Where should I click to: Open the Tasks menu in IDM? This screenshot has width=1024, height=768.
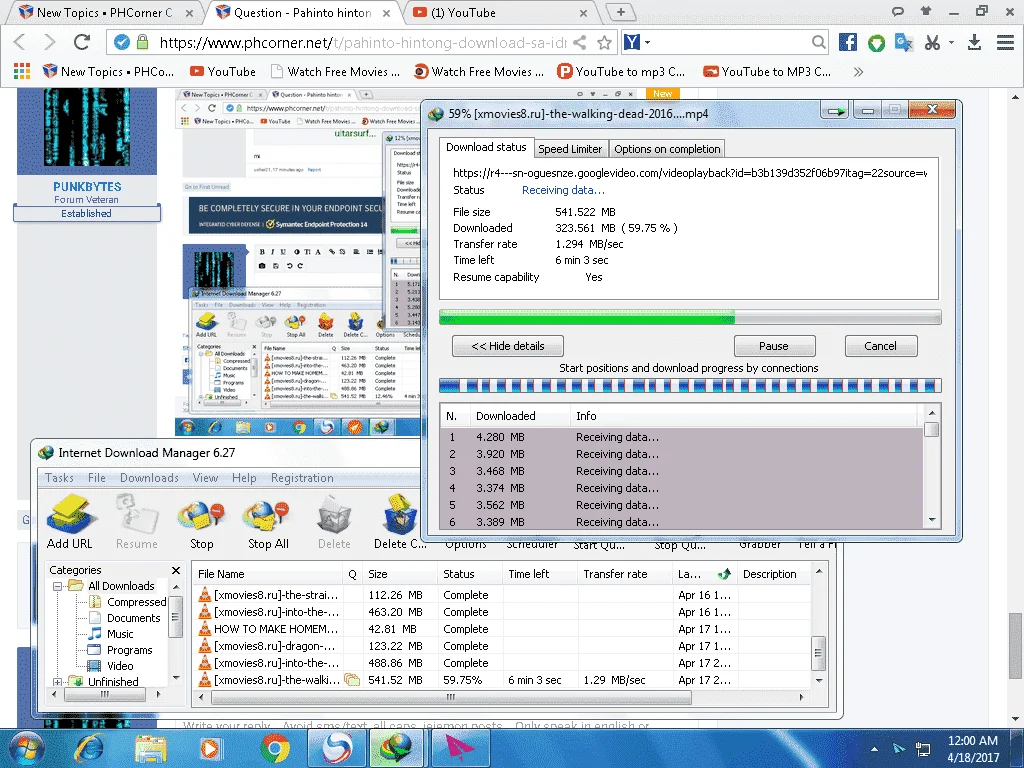pyautogui.click(x=59, y=478)
